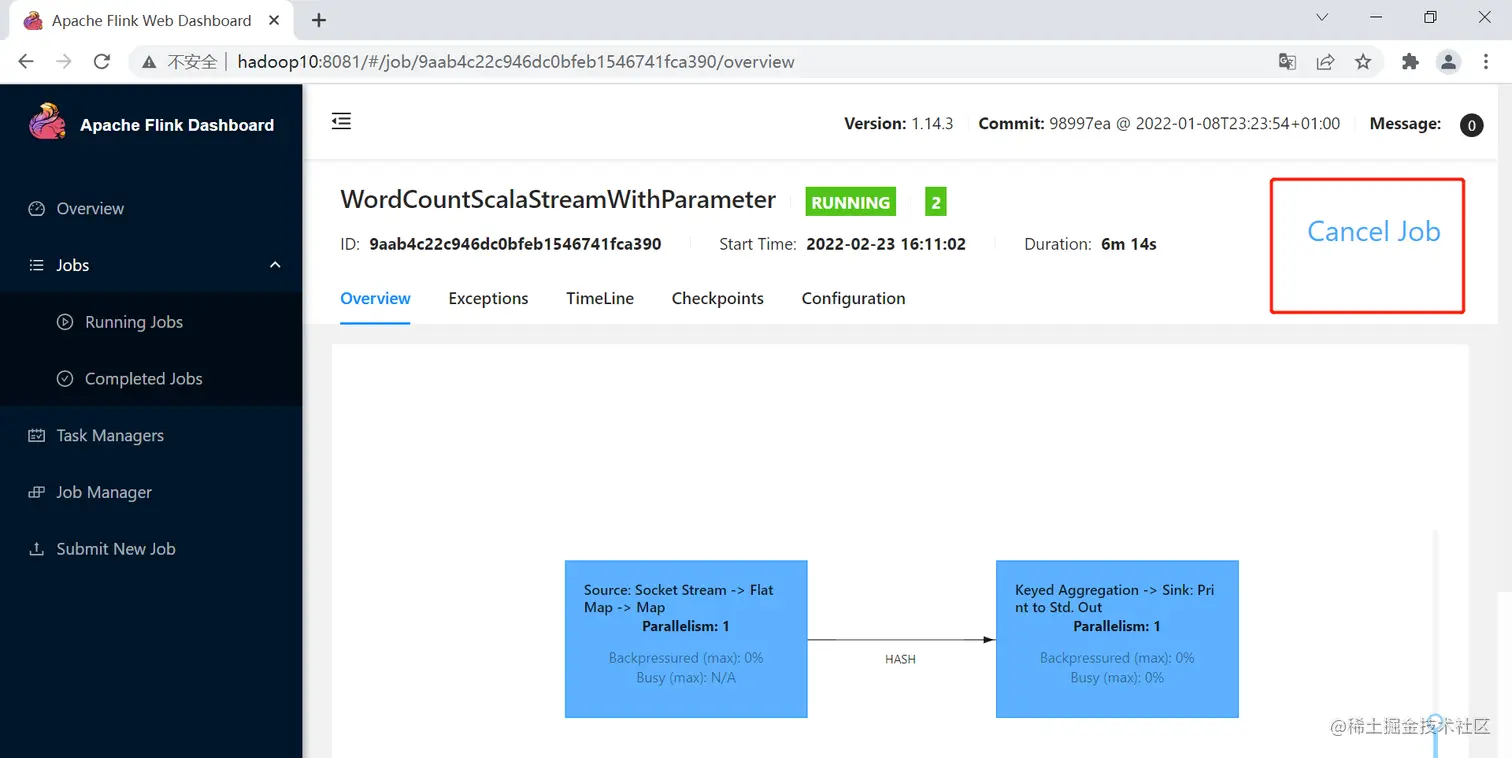Click the green RUNNING status tag
Screen dimensions: 1512x758
851,202
